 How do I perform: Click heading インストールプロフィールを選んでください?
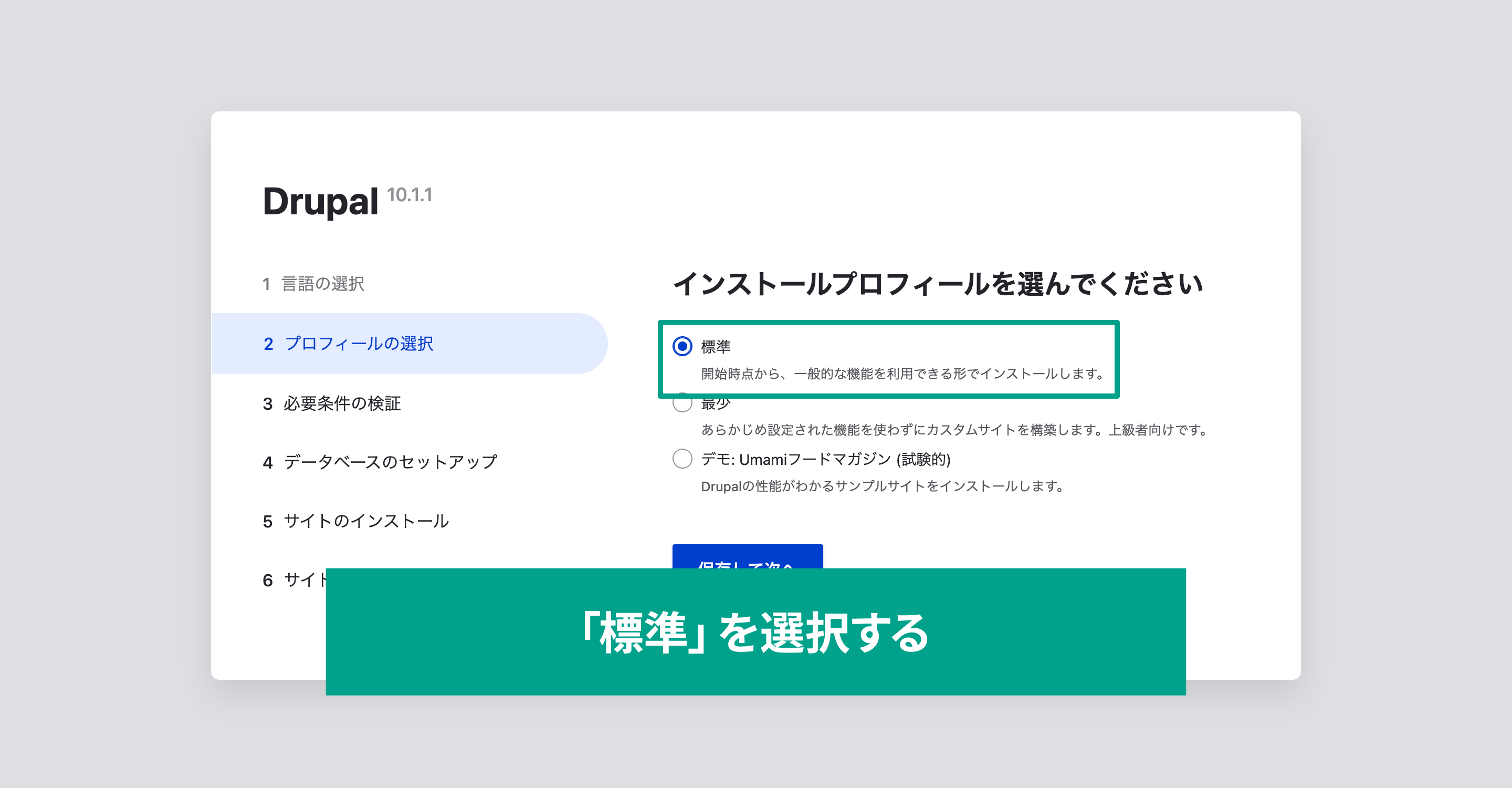(x=938, y=284)
